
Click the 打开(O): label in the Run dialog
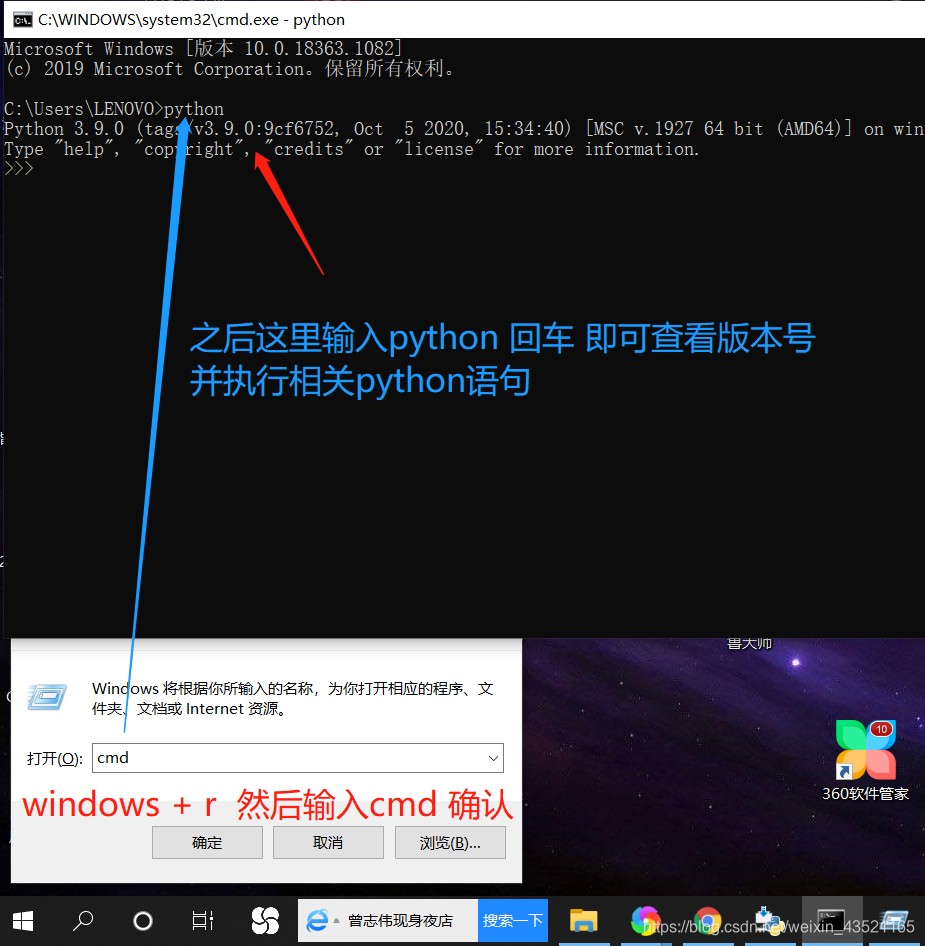click(55, 758)
